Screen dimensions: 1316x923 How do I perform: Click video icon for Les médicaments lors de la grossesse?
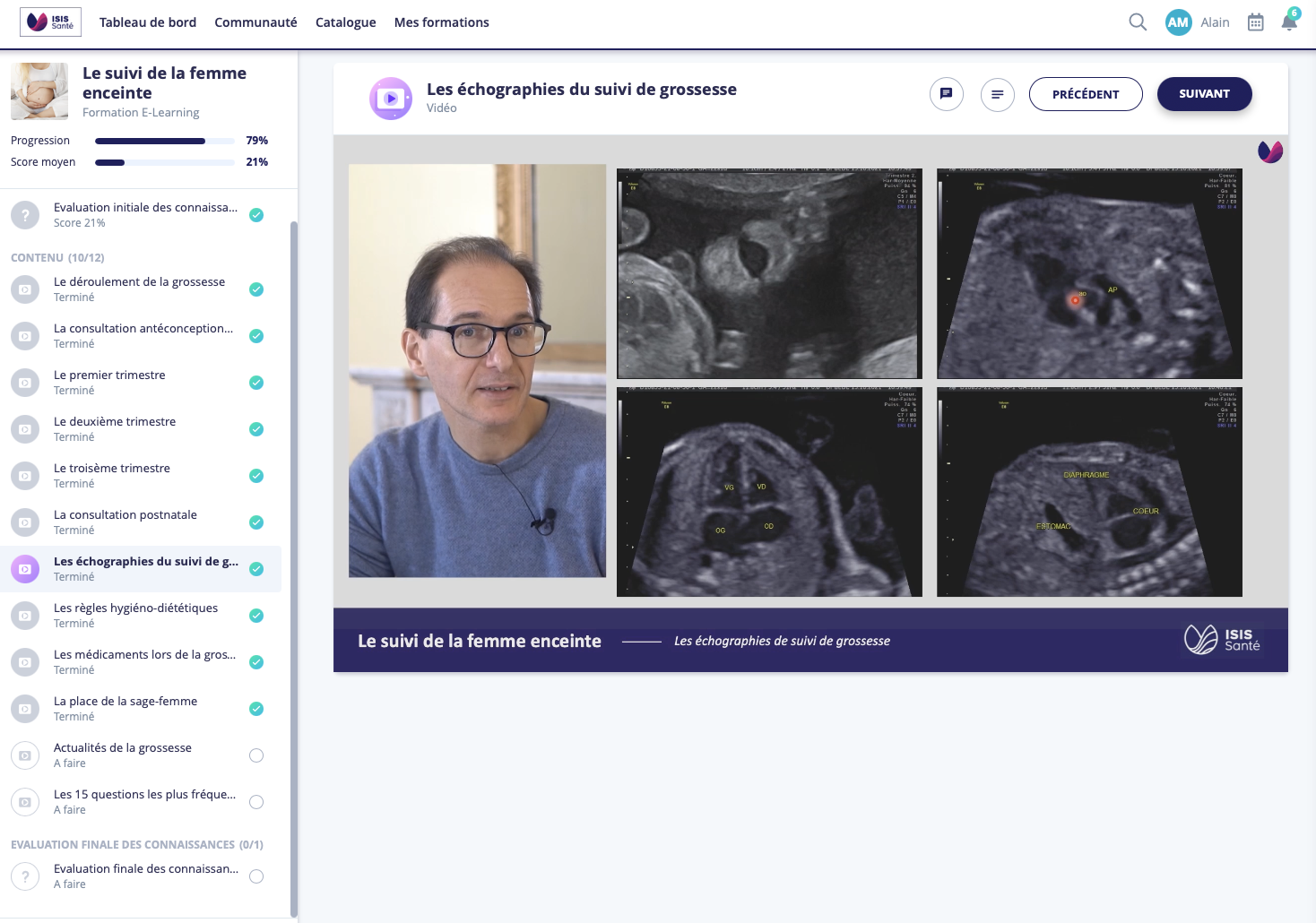[25, 662]
